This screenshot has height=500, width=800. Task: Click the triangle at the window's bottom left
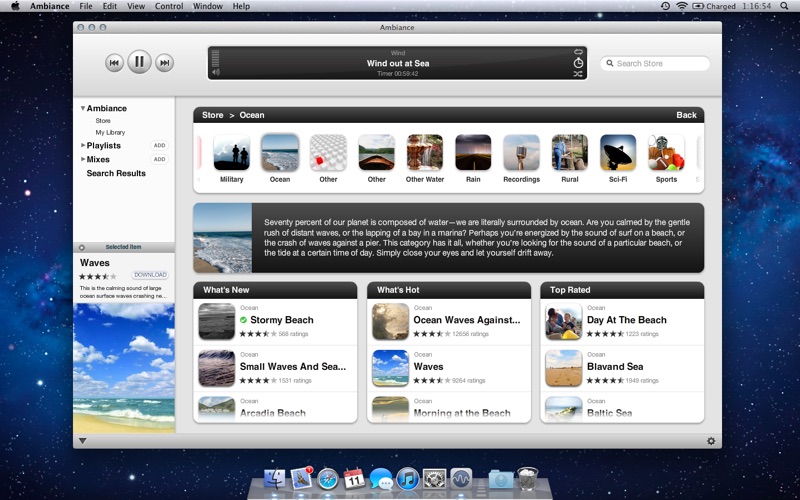coord(83,441)
